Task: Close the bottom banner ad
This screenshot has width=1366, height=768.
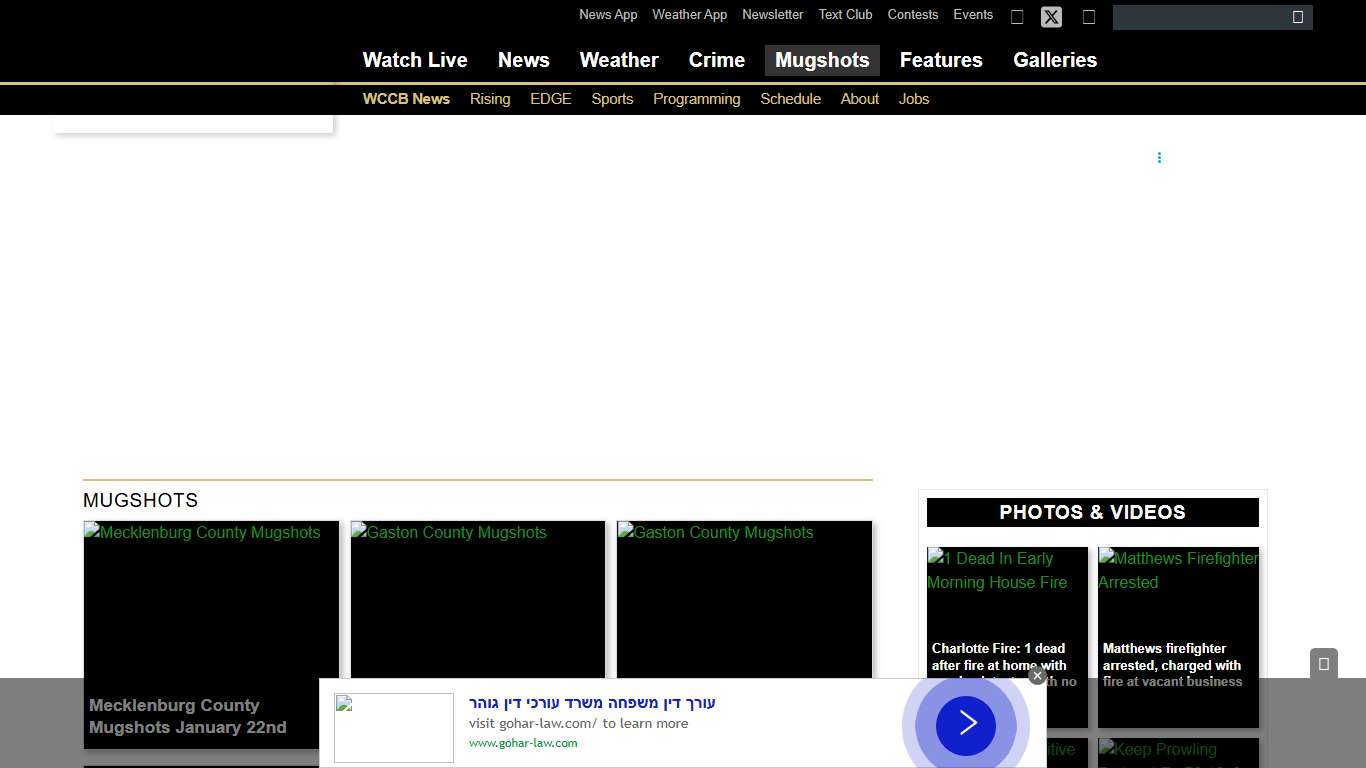Action: (1037, 676)
